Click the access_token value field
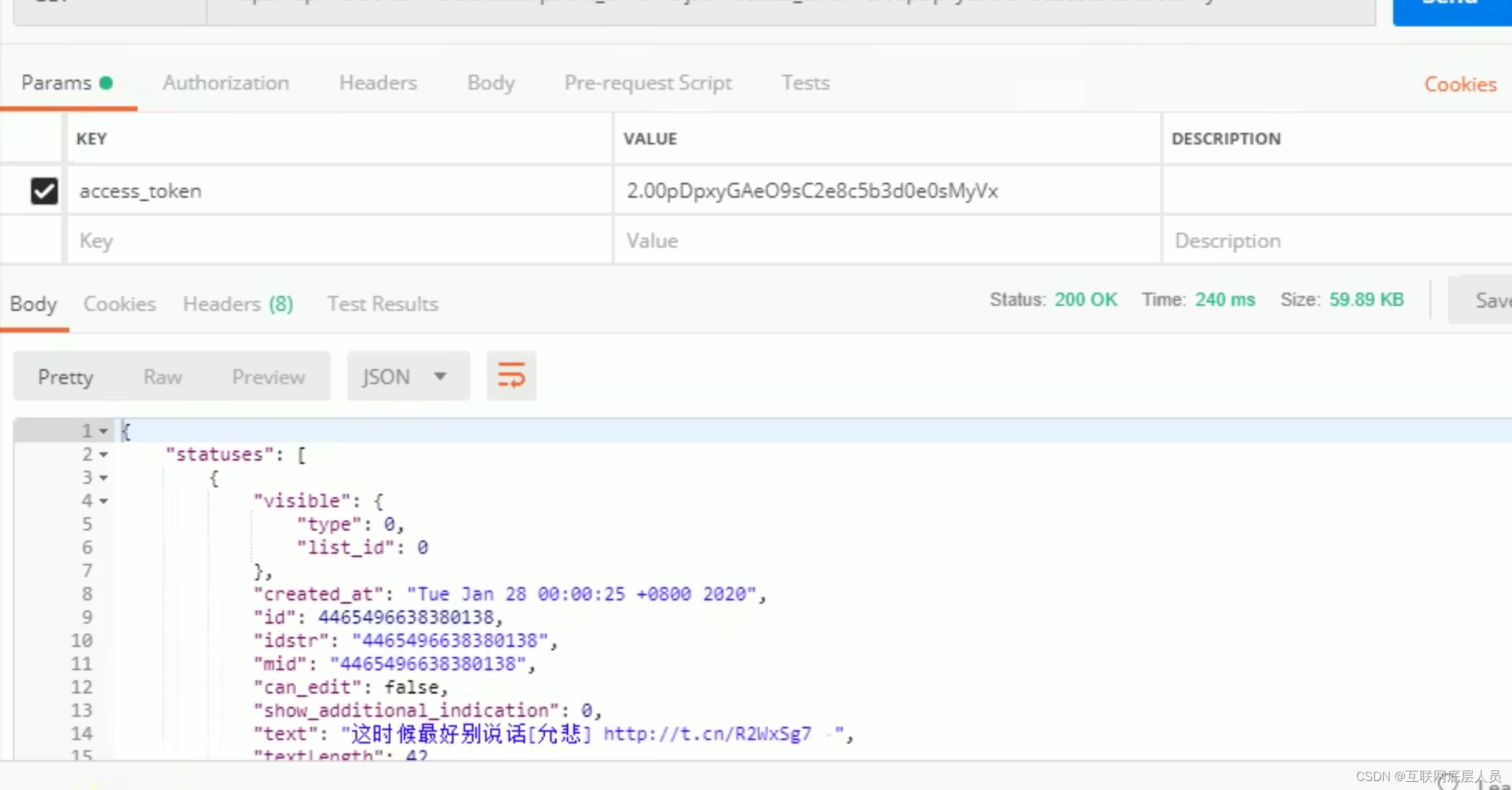The image size is (1512, 790). pos(886,191)
